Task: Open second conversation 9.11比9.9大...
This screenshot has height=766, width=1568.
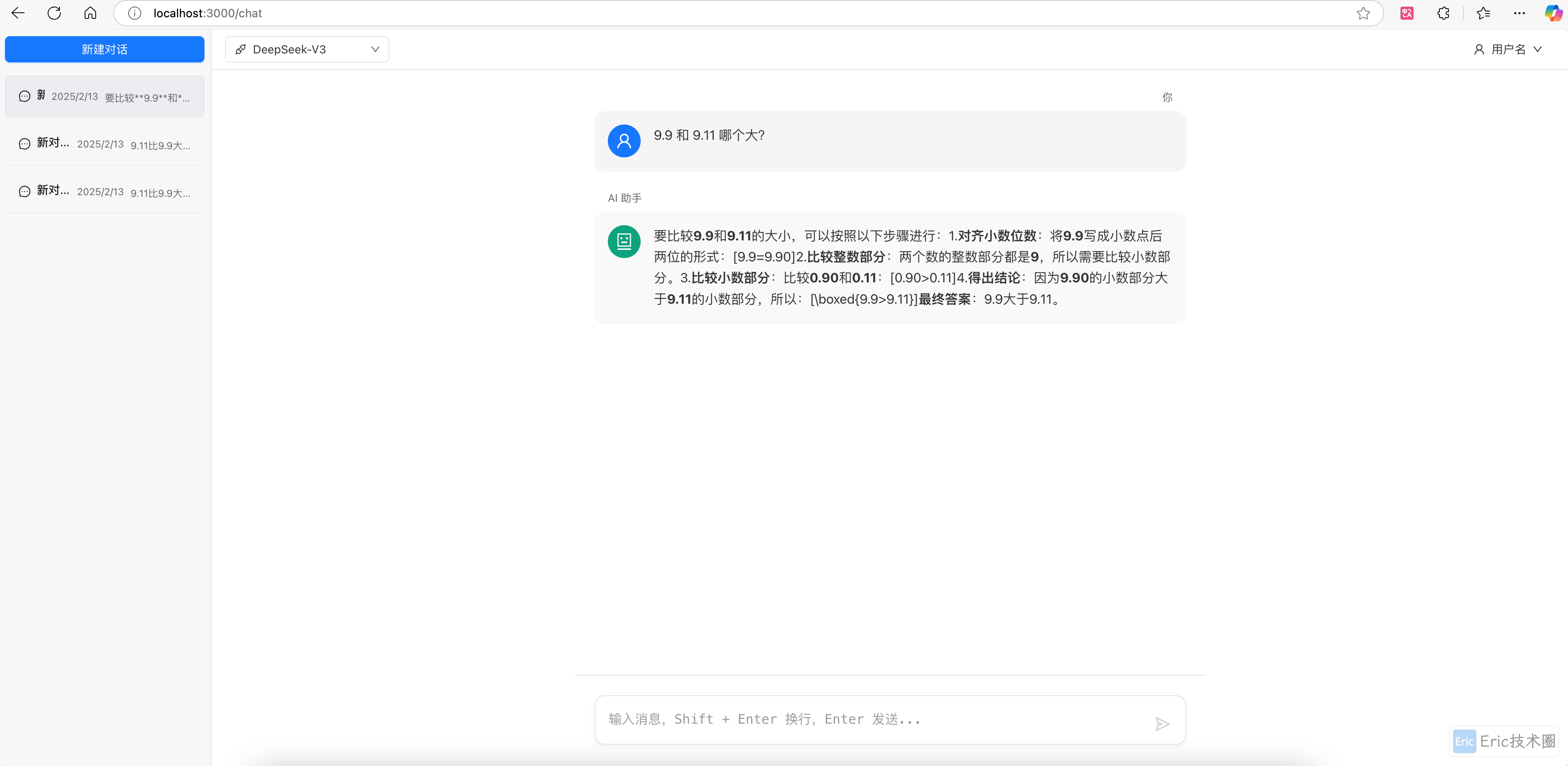Action: pos(105,144)
